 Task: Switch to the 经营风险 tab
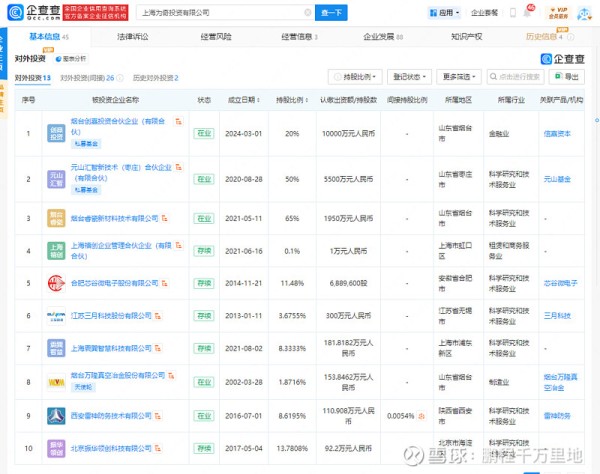point(216,37)
